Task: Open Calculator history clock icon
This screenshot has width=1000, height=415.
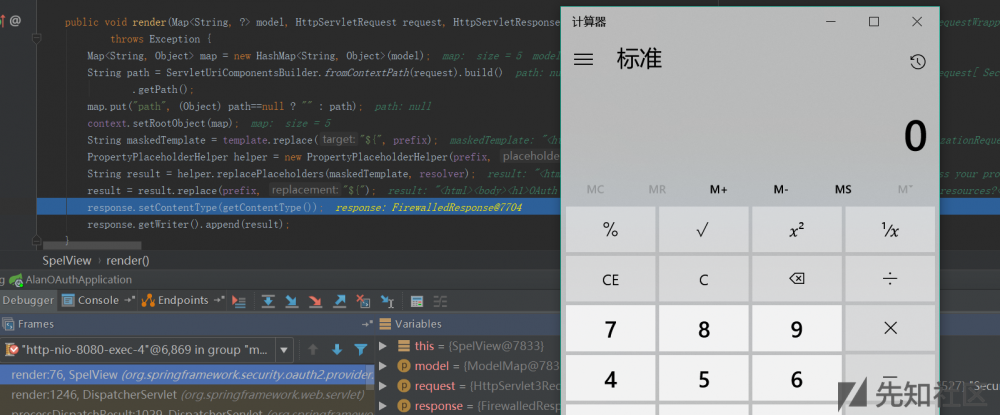Action: click(917, 62)
